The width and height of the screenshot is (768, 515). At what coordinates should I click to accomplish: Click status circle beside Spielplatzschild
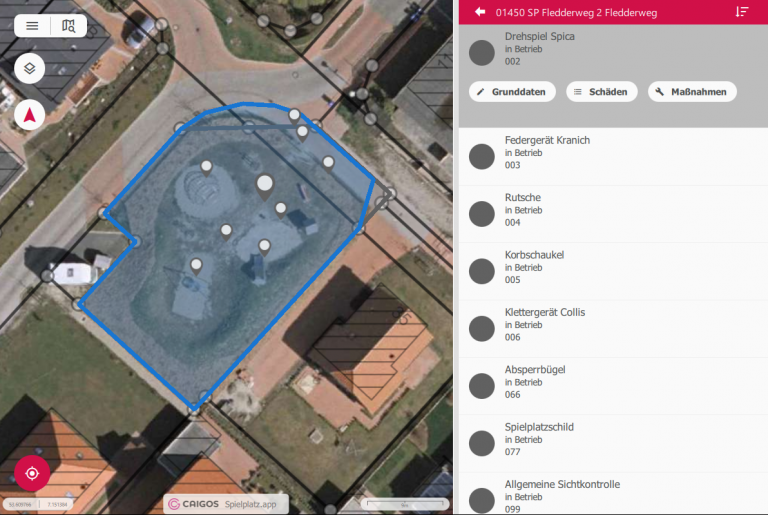481,443
